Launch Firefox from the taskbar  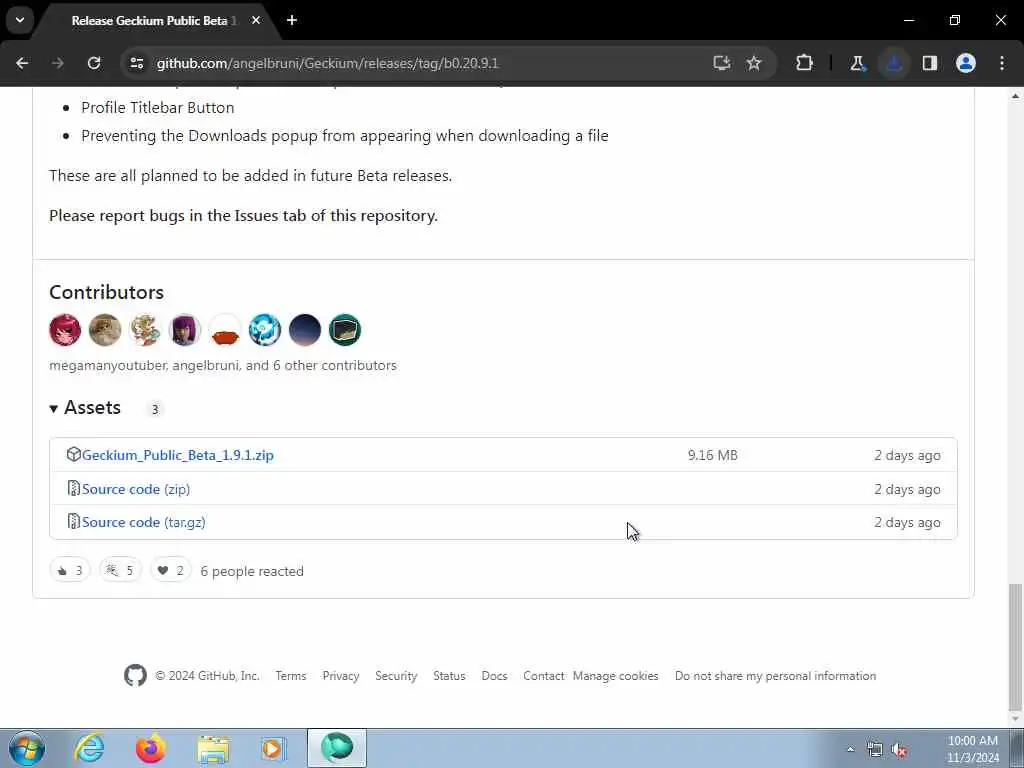[x=150, y=748]
